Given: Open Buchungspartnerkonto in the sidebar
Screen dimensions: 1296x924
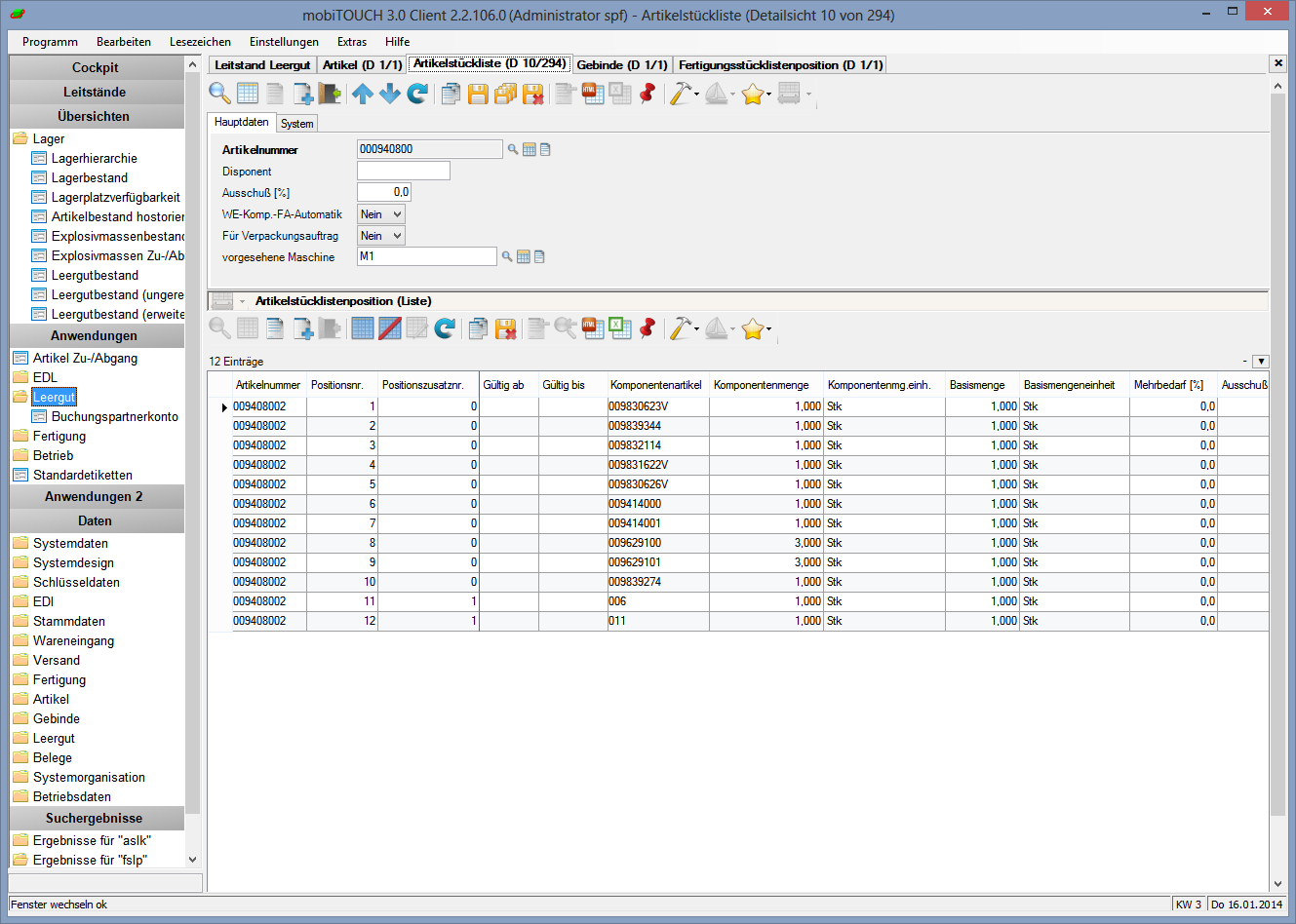Looking at the screenshot, I should coord(115,416).
